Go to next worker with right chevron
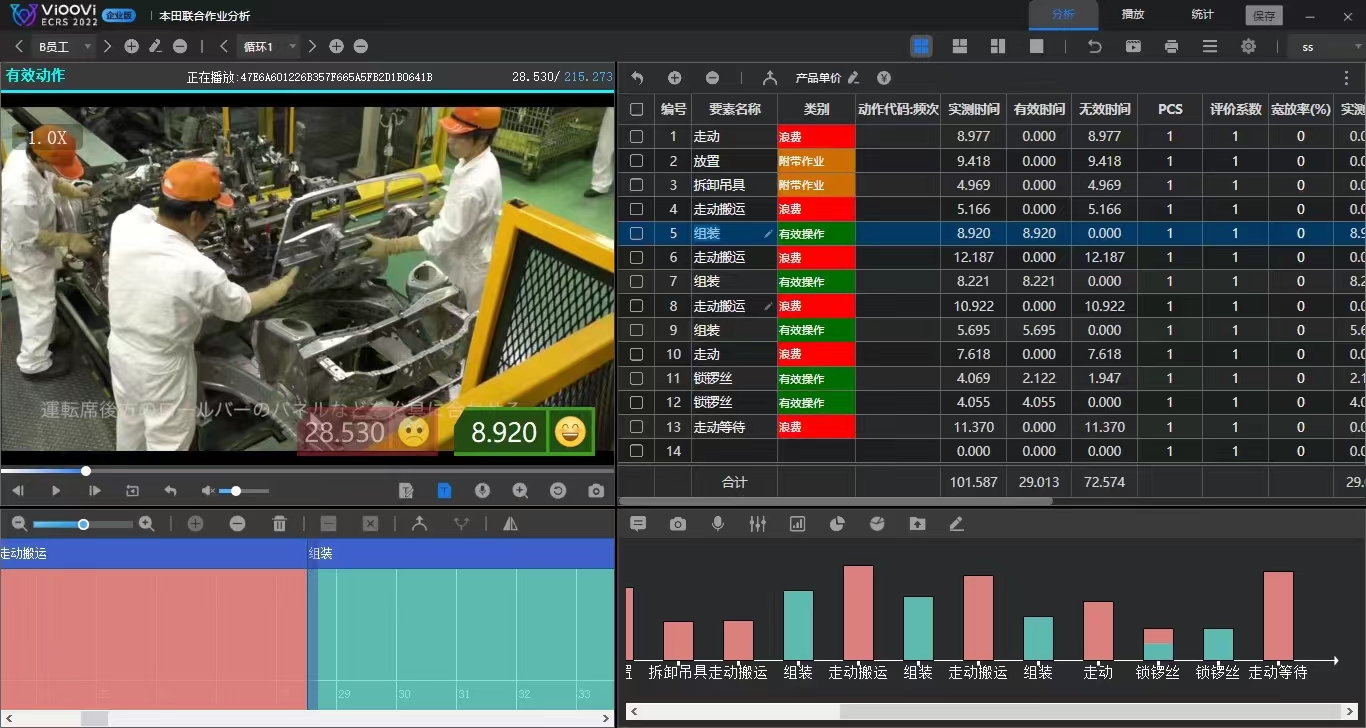1366x728 pixels. pos(108,47)
